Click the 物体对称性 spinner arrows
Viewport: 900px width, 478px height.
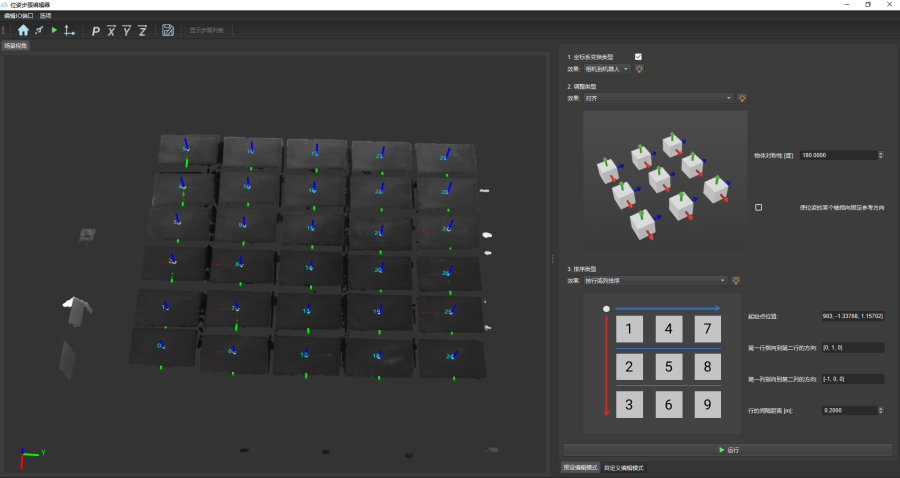pos(880,155)
